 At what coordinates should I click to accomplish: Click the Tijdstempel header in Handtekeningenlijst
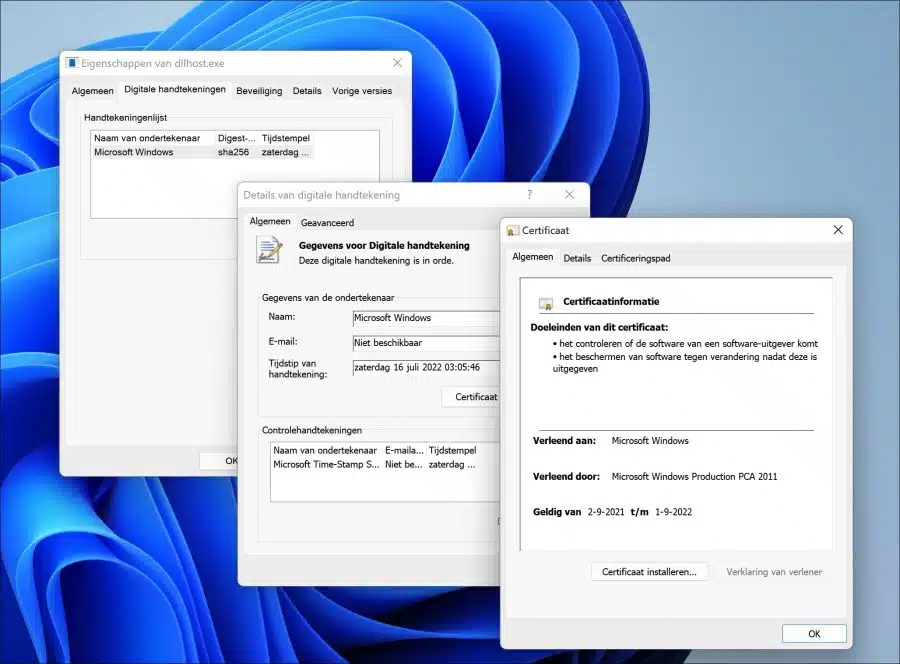[x=286, y=138]
